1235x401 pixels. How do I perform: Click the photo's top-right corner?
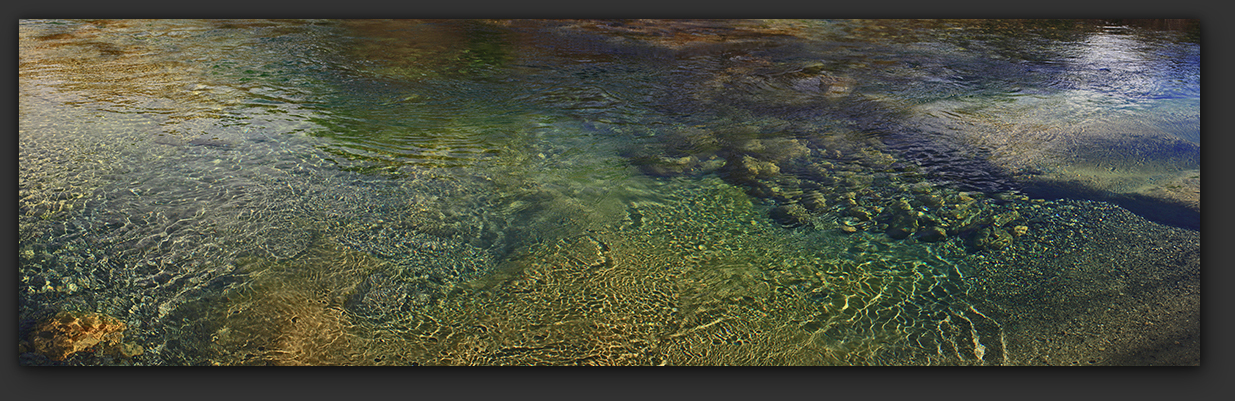coord(1197,22)
